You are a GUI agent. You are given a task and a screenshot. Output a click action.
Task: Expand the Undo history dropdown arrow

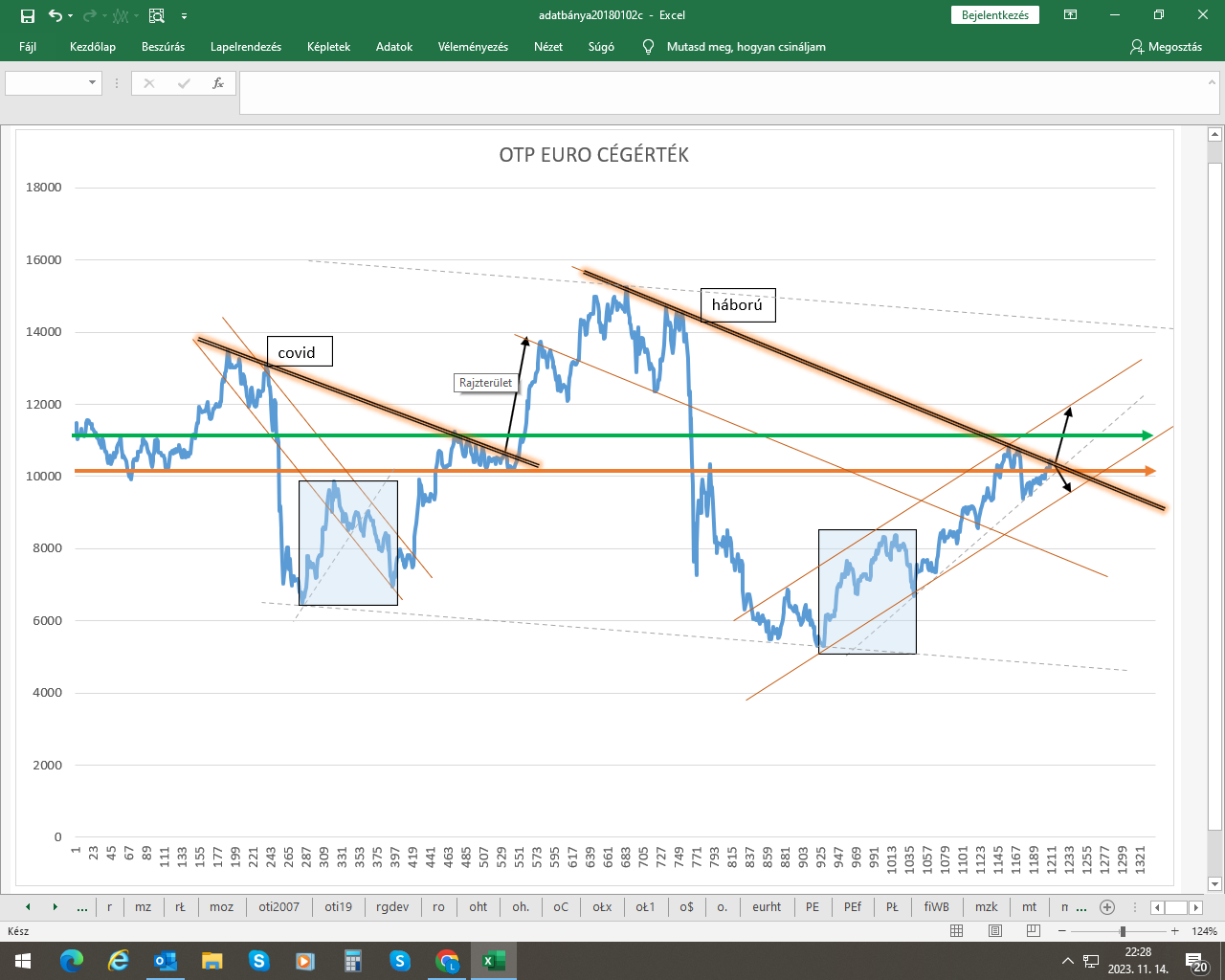coord(71,16)
